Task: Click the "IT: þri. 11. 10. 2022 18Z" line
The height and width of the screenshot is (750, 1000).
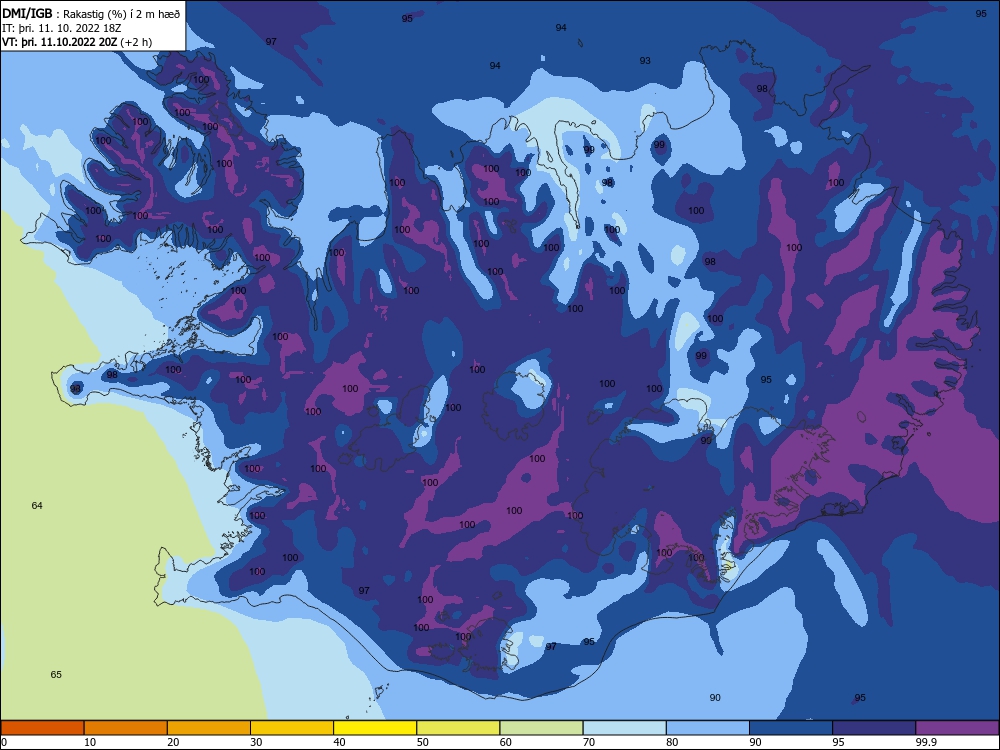Action: [62, 28]
